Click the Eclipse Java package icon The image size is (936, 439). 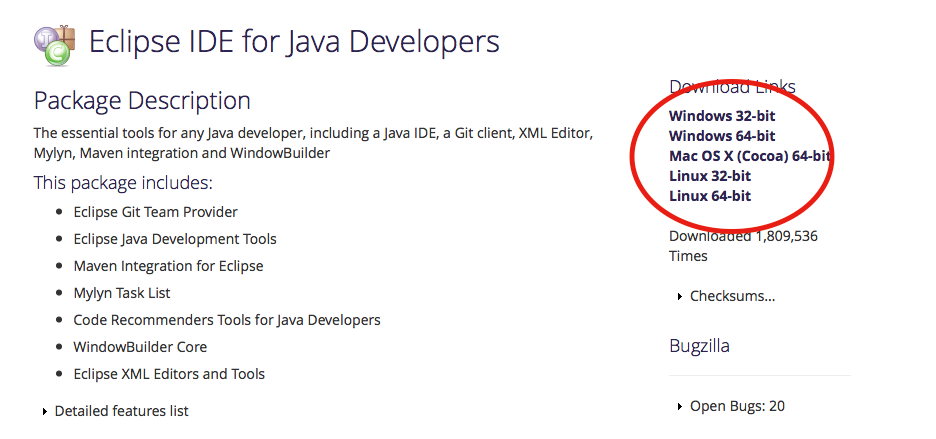point(55,45)
